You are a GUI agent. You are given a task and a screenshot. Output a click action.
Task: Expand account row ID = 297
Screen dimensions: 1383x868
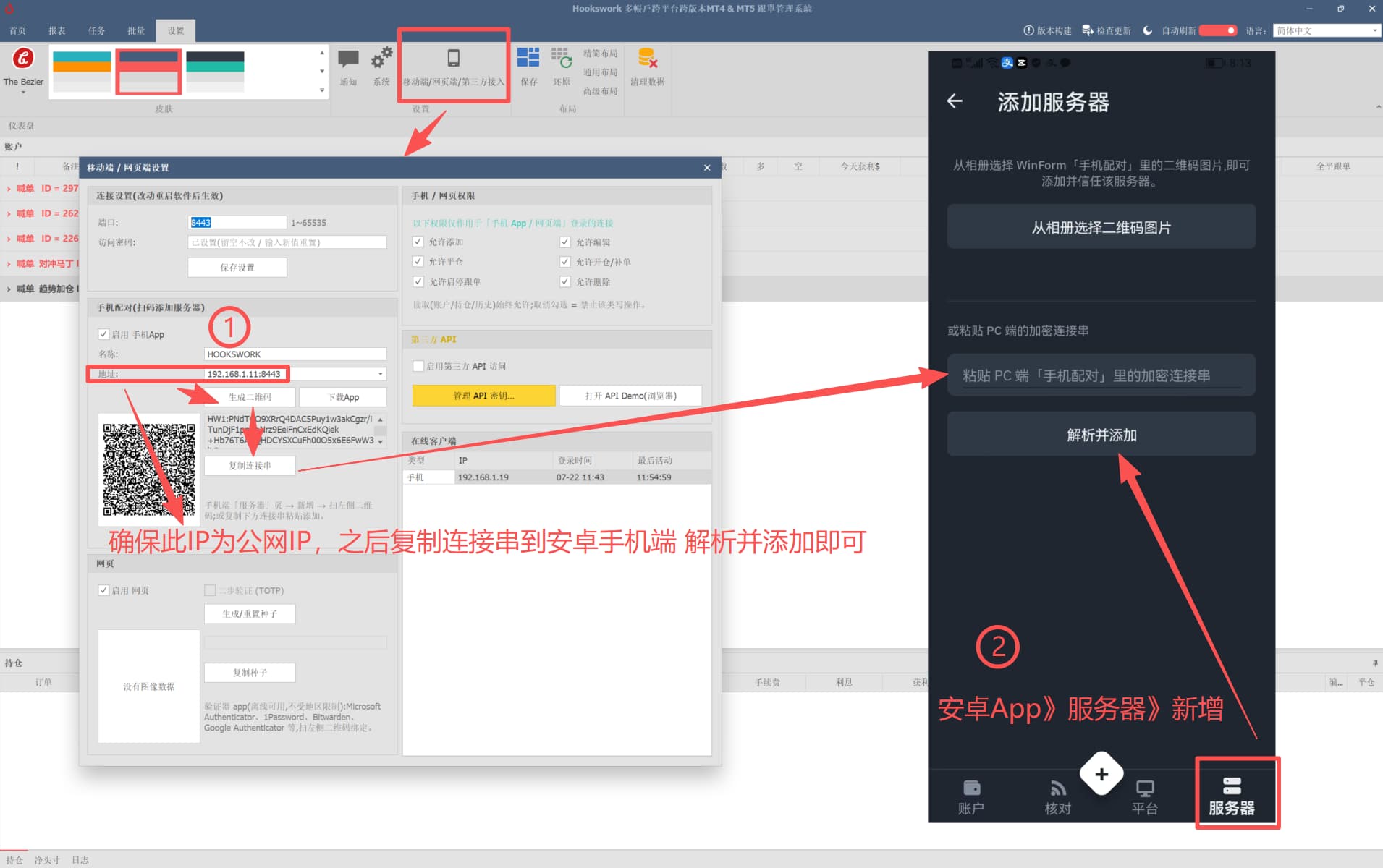9,189
